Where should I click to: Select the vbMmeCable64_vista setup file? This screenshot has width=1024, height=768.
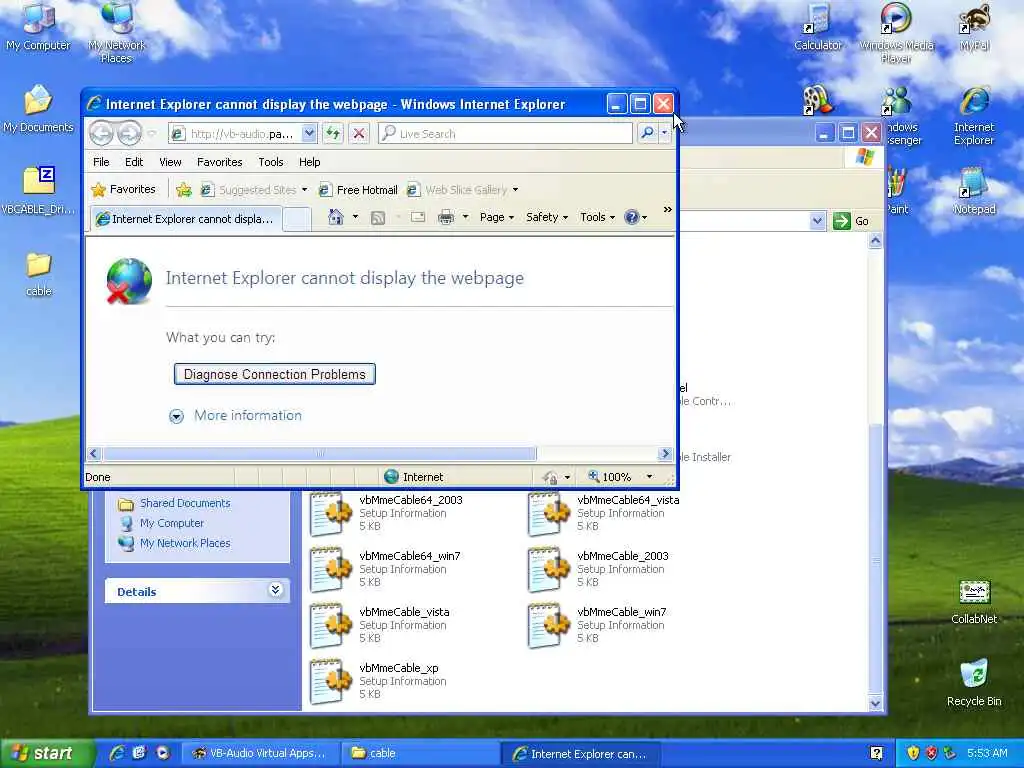click(605, 513)
